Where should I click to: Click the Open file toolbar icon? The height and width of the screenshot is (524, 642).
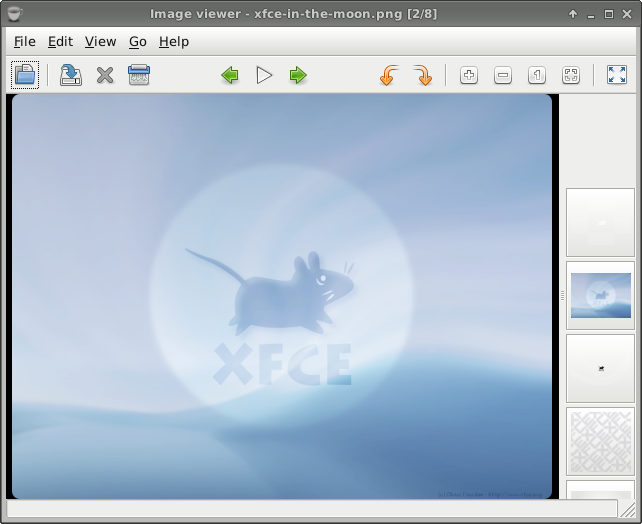pyautogui.click(x=24, y=75)
